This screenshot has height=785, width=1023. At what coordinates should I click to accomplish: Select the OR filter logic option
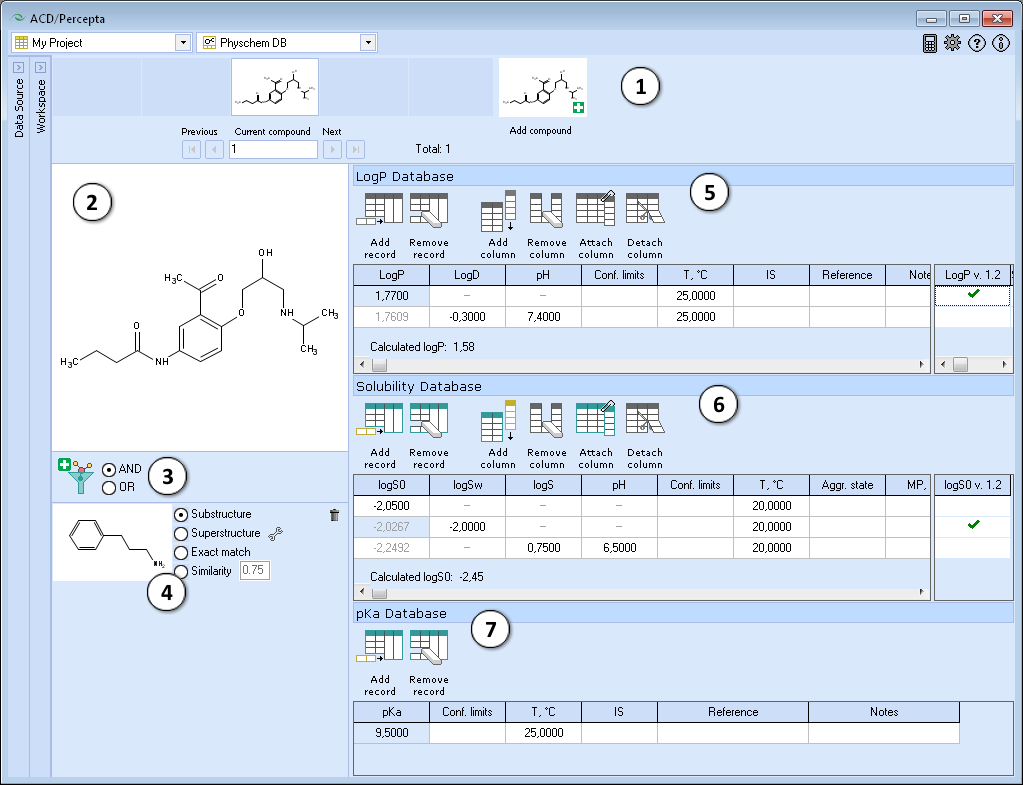(x=109, y=487)
